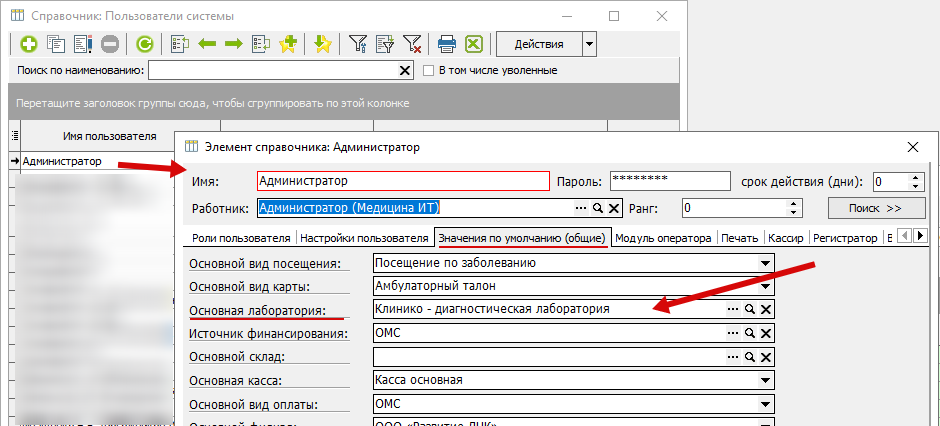The height and width of the screenshot is (426, 940).
Task: Click magnifier in Основная лаборатория field
Action: pyautogui.click(x=749, y=309)
